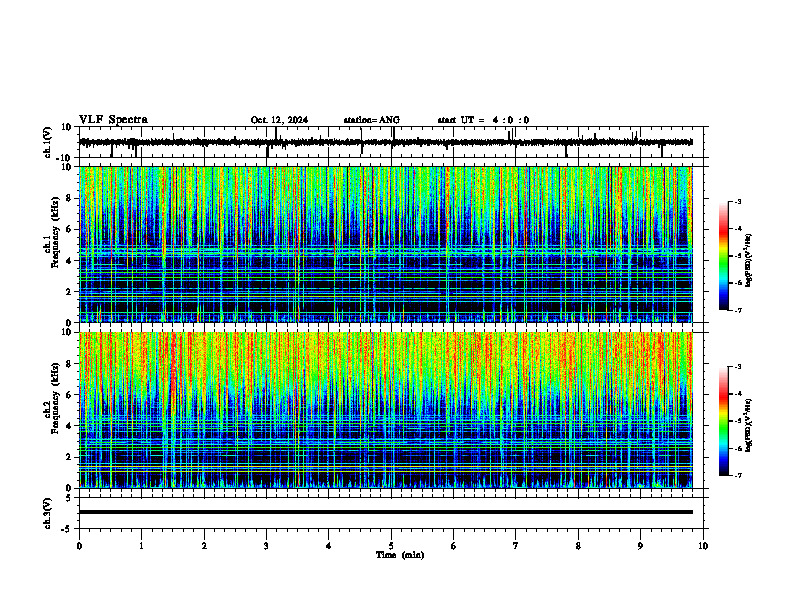Click the "VLF Spectra" plot title

(113, 120)
